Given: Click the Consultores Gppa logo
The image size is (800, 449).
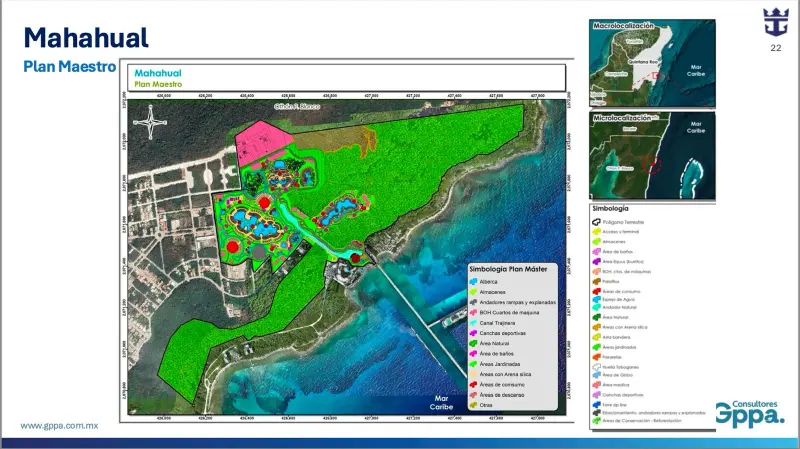Looking at the screenshot, I should (748, 412).
